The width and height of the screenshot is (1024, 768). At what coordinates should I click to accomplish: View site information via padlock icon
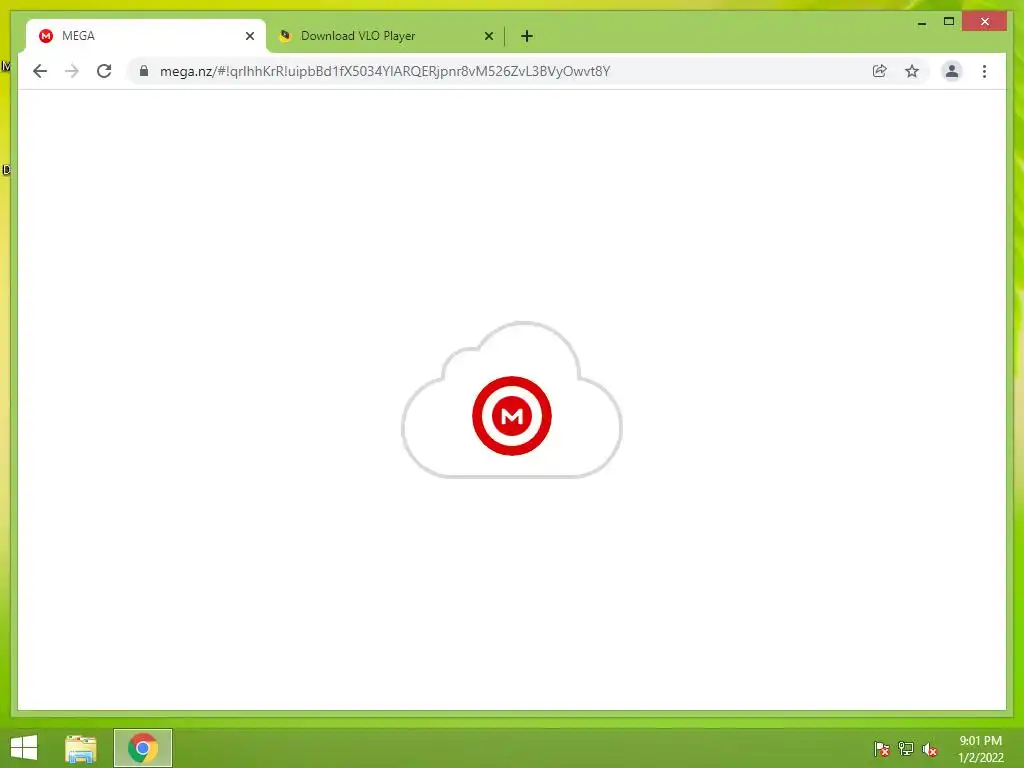pyautogui.click(x=144, y=71)
